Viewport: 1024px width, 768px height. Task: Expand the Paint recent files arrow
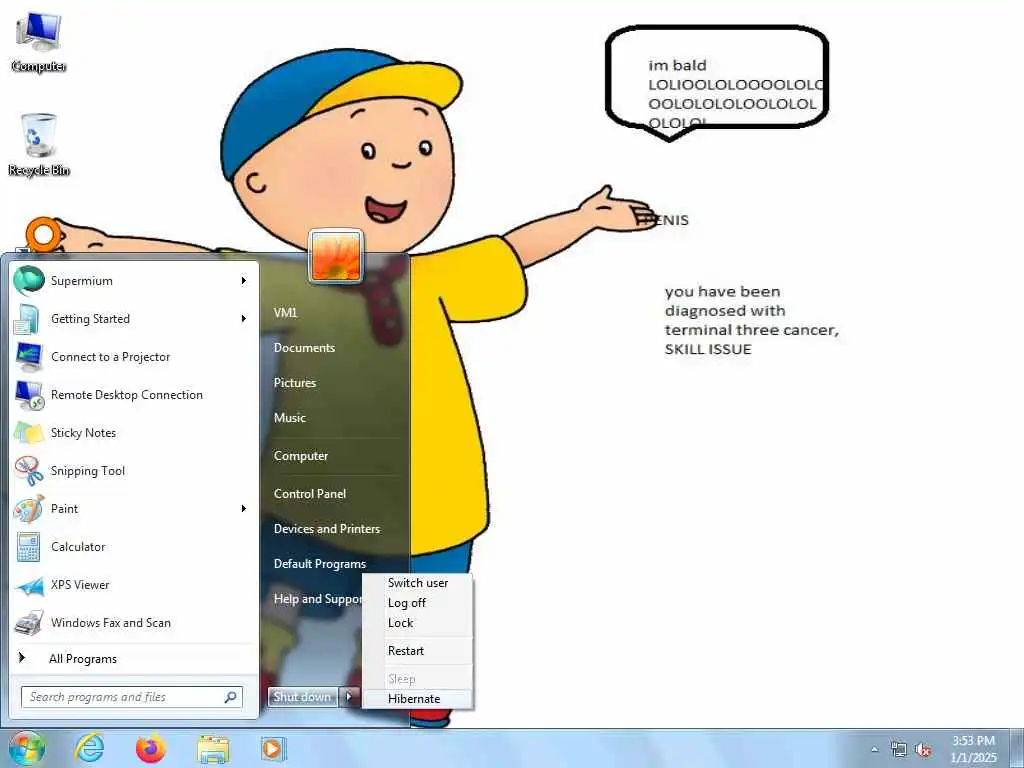pos(244,509)
